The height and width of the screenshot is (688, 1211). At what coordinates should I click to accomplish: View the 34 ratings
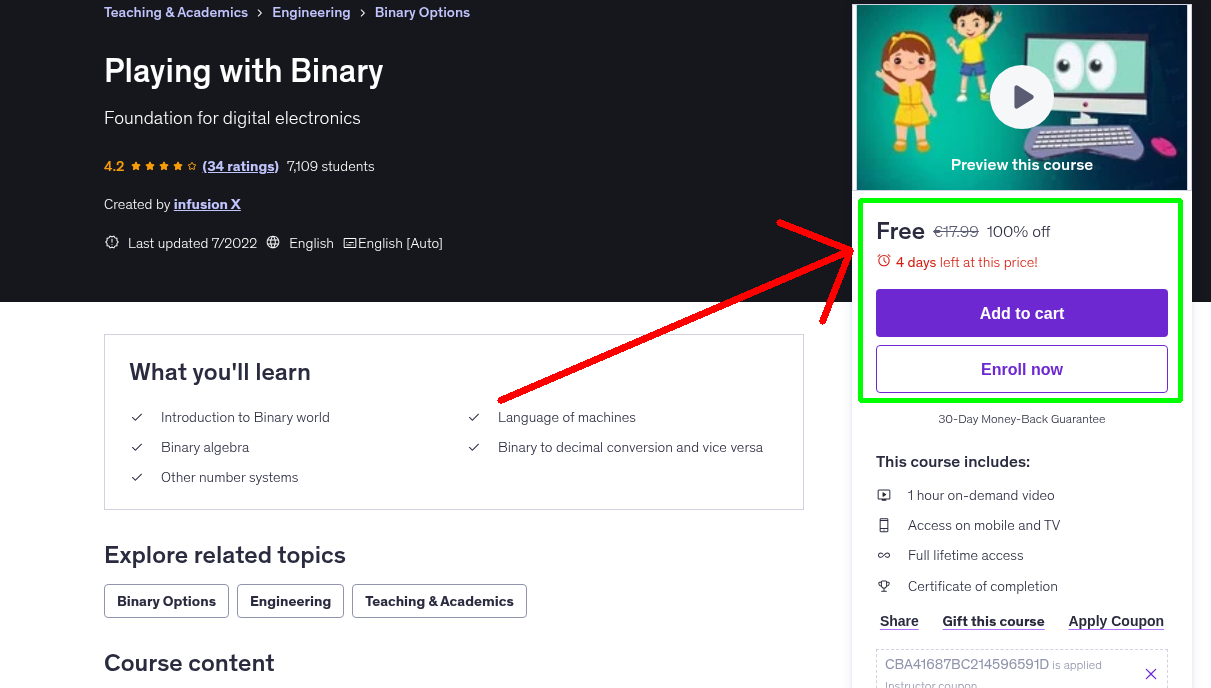pos(240,165)
